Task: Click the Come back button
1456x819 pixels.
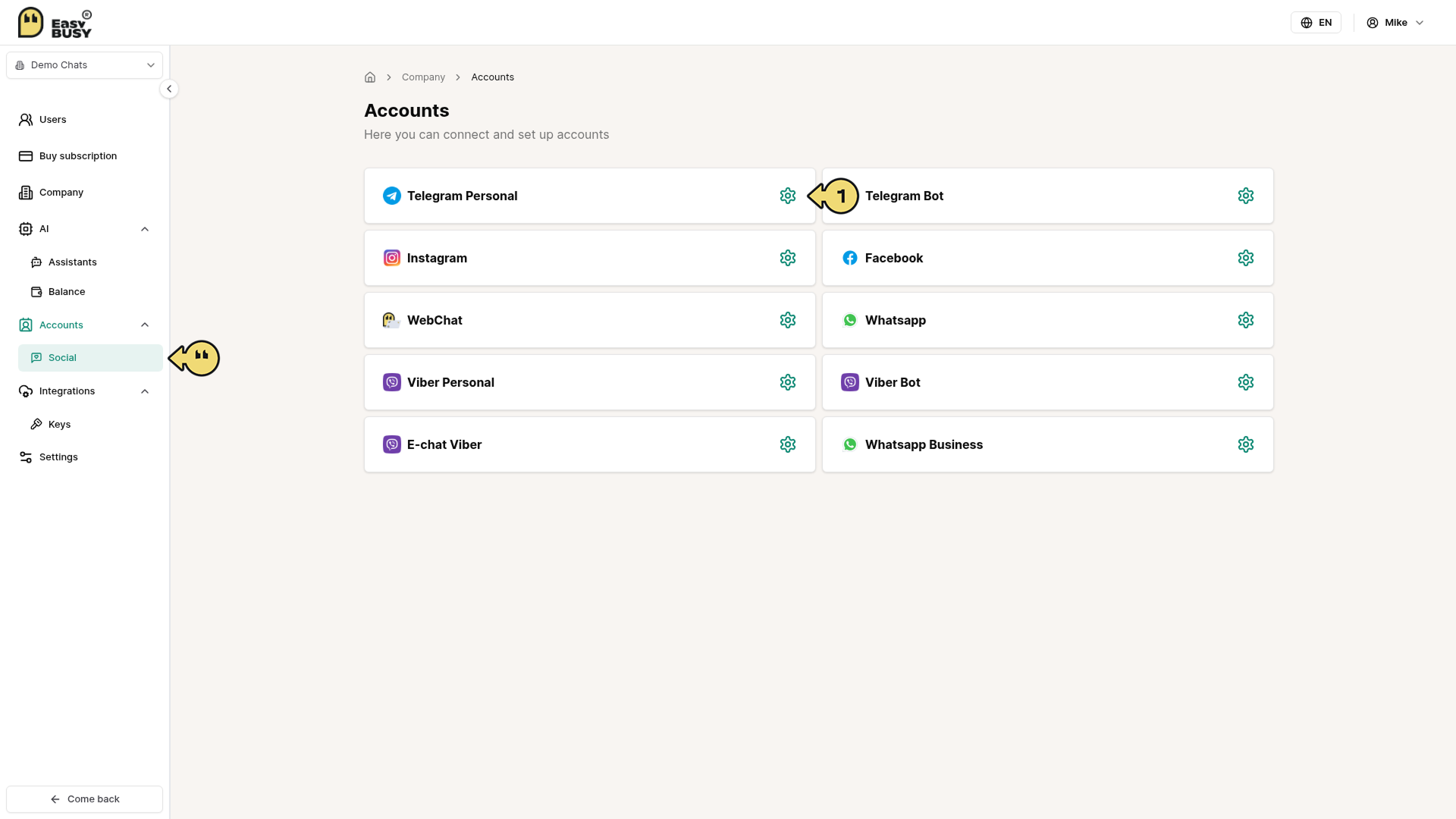Action: (x=85, y=799)
